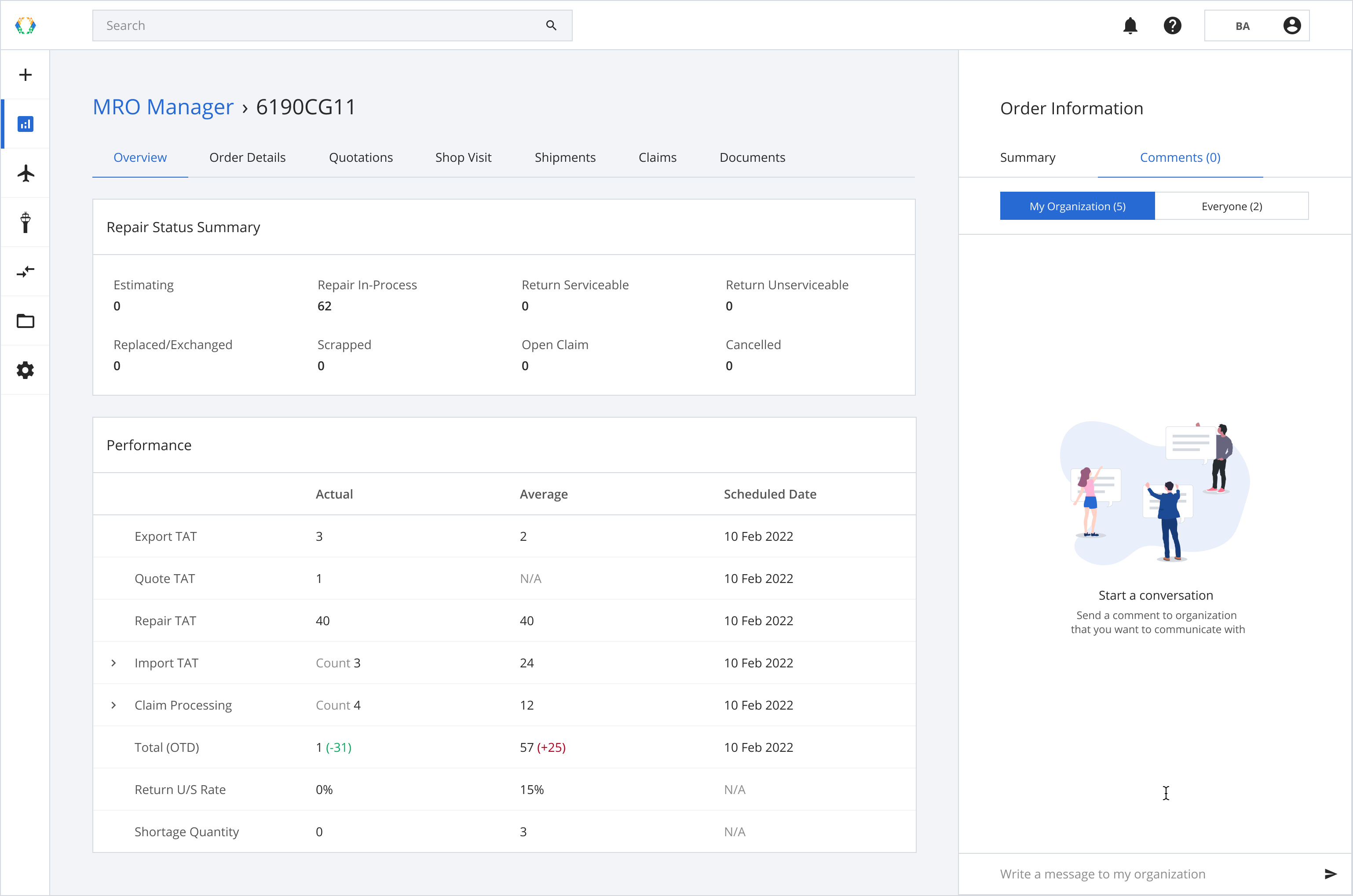Open the Shop Visit tab
The height and width of the screenshot is (896, 1353).
pos(463,158)
